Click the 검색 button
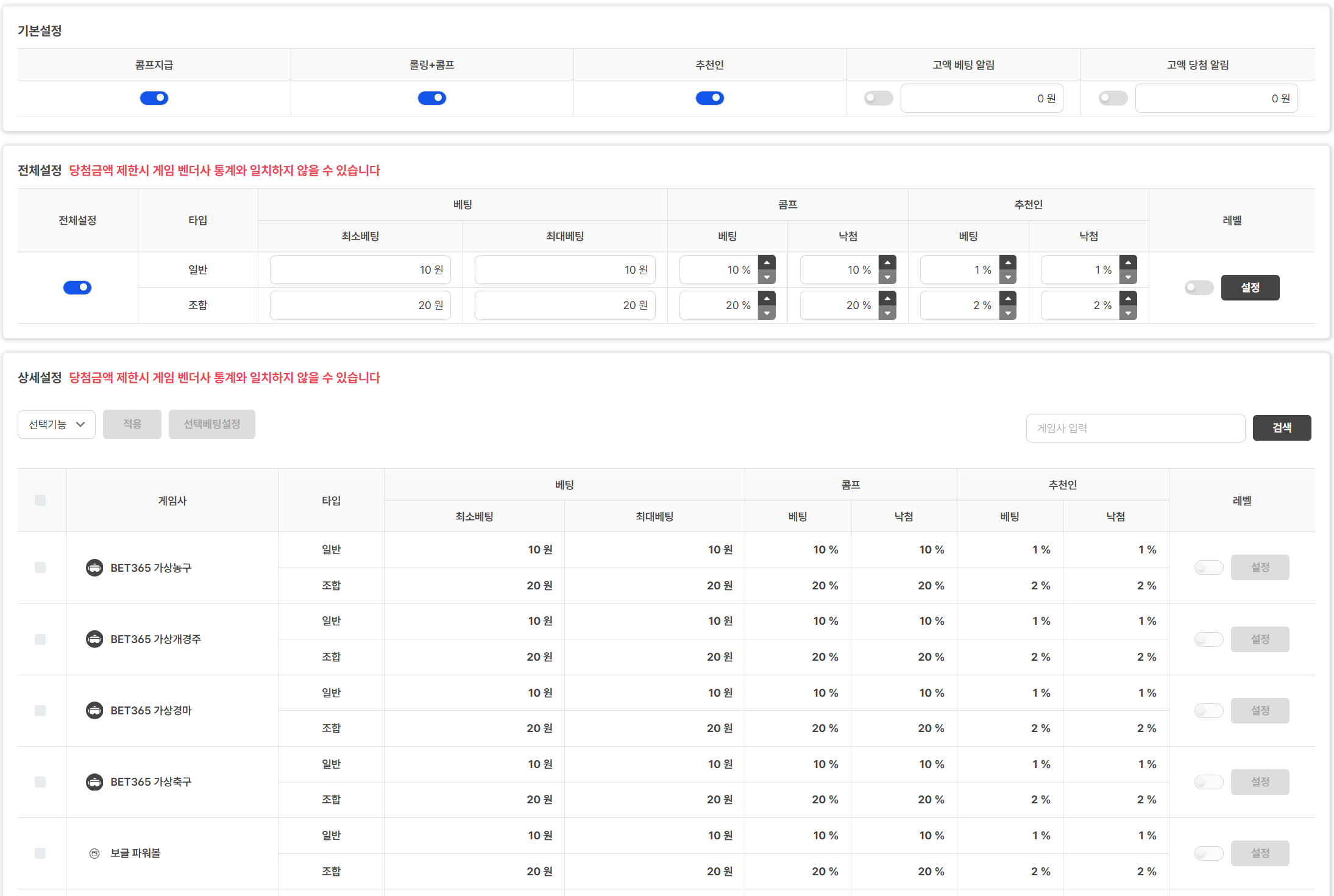Screen dimensions: 1334x896 (x=1282, y=428)
